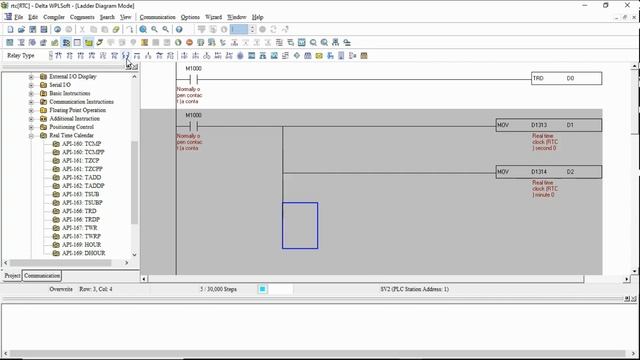Collapse the Real Time Calendar folder
This screenshot has width=640, height=360.
point(31,136)
